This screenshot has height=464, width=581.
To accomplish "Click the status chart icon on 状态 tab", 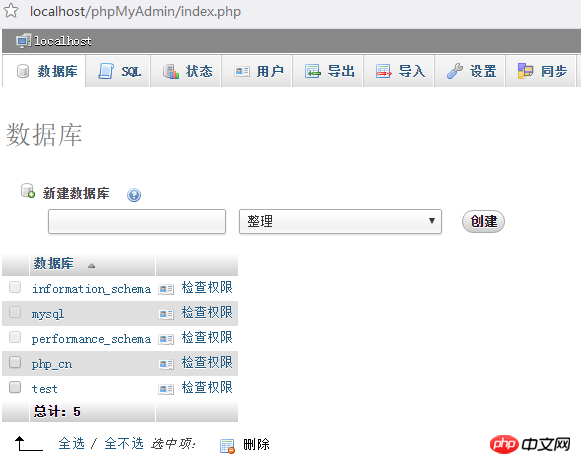I will 171,71.
